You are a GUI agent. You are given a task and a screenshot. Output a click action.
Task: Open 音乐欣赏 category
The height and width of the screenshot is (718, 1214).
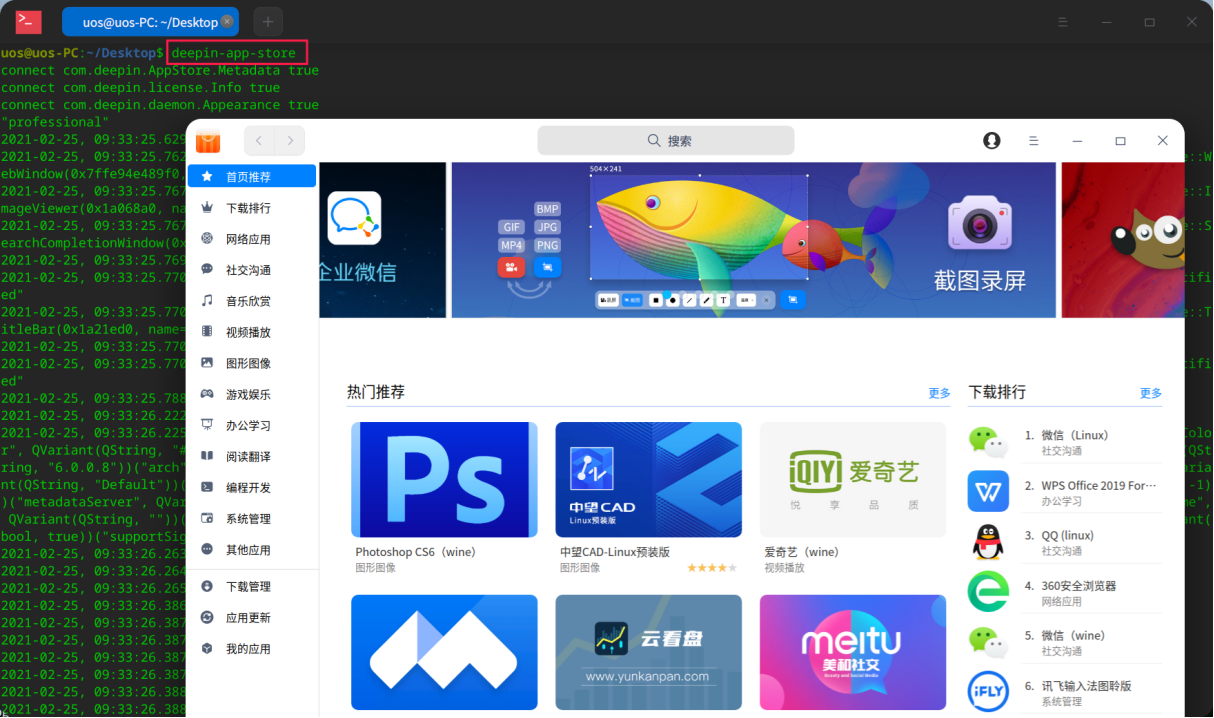coord(252,301)
